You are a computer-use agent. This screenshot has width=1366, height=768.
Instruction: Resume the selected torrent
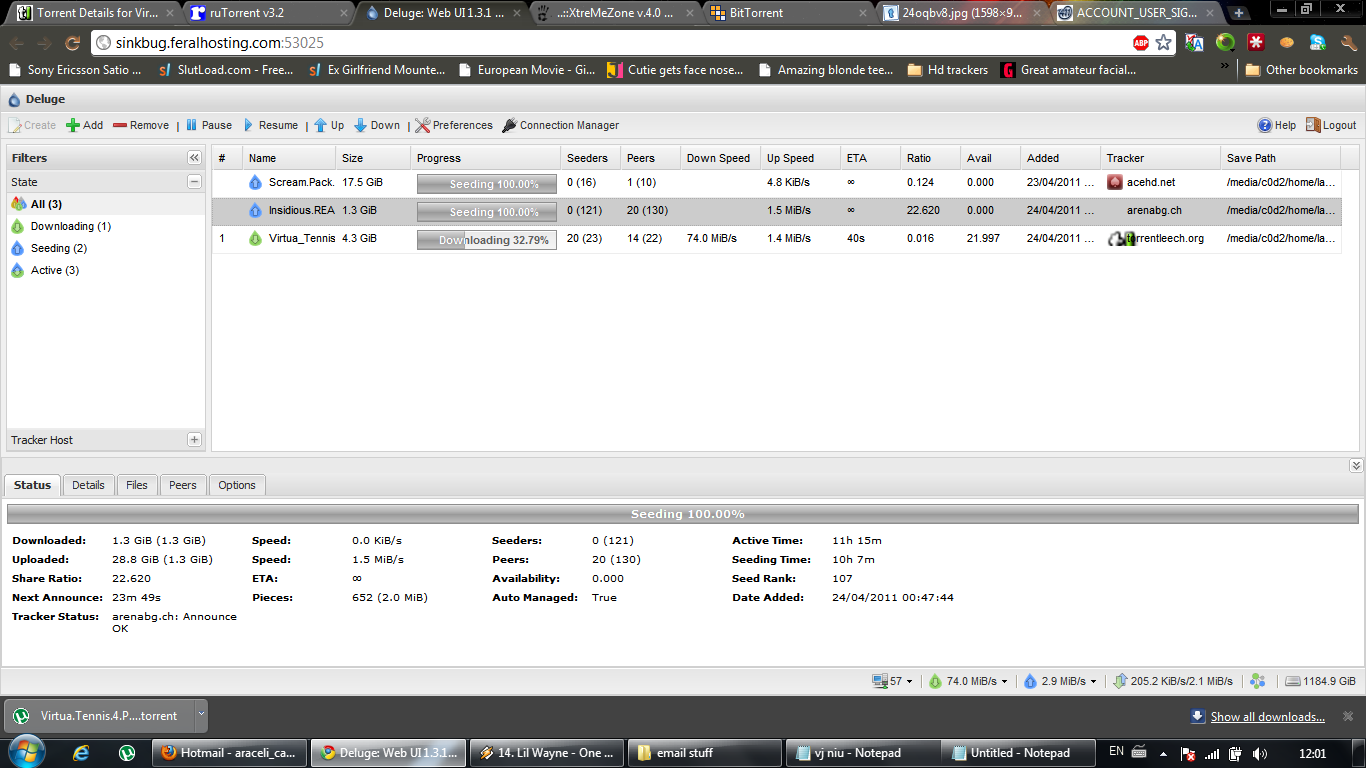tap(269, 125)
